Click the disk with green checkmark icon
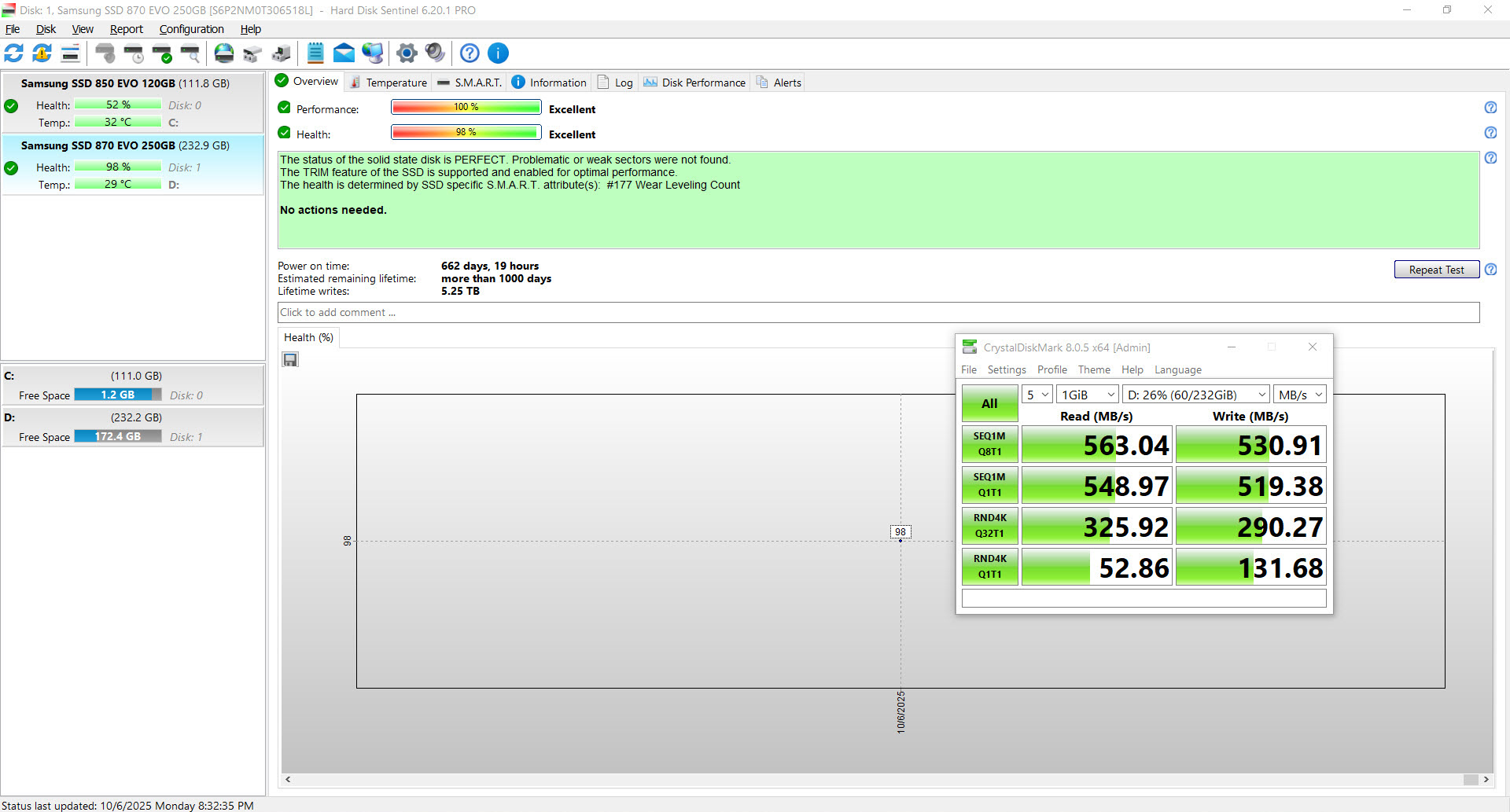Image resolution: width=1510 pixels, height=812 pixels. point(162,53)
